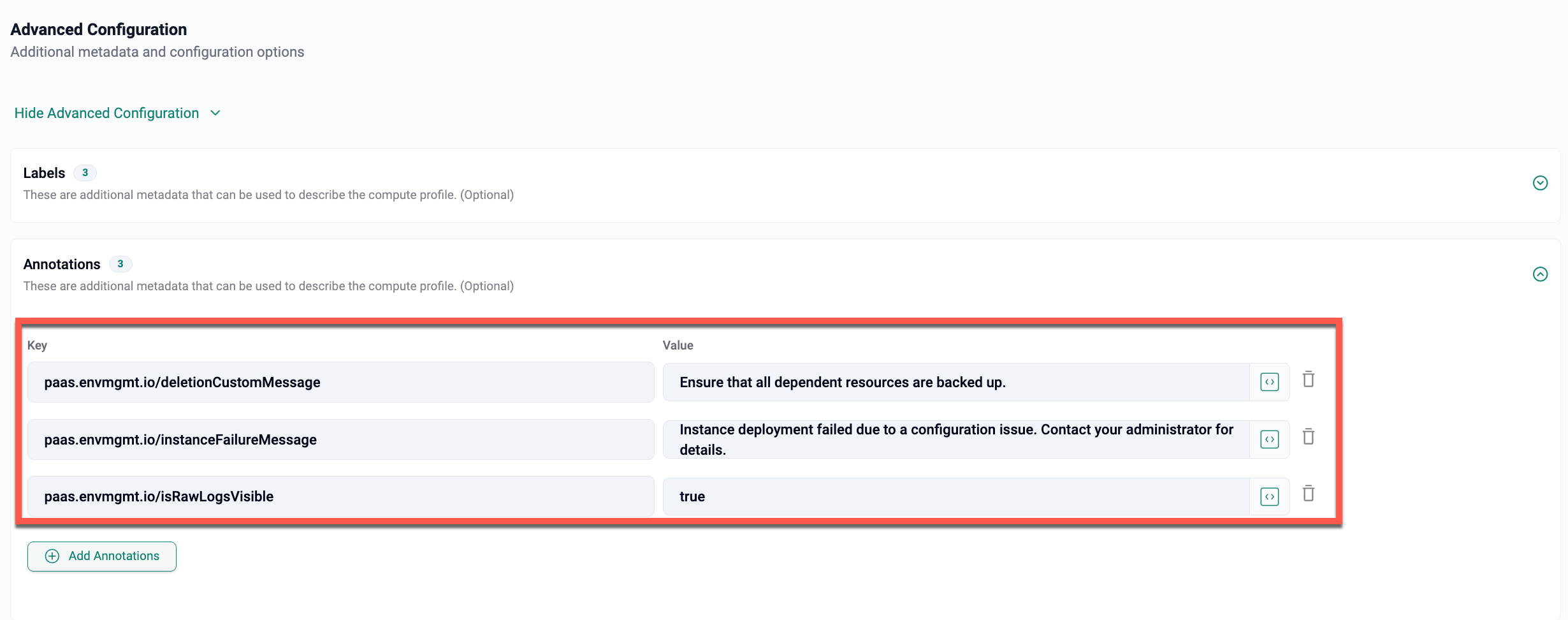Image resolution: width=1568 pixels, height=620 pixels.
Task: Edit the 'Instance deployment failed' value field
Action: point(956,439)
